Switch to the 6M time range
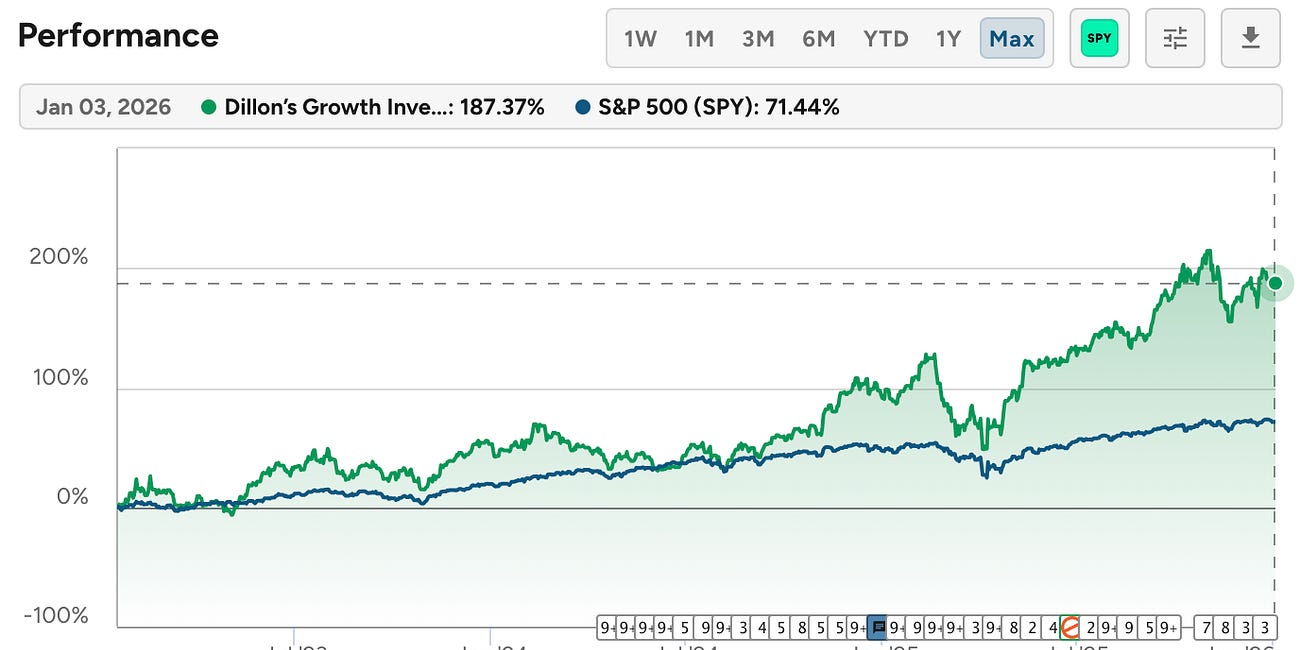Viewport: 1300px width, 650px height. pyautogui.click(x=818, y=39)
